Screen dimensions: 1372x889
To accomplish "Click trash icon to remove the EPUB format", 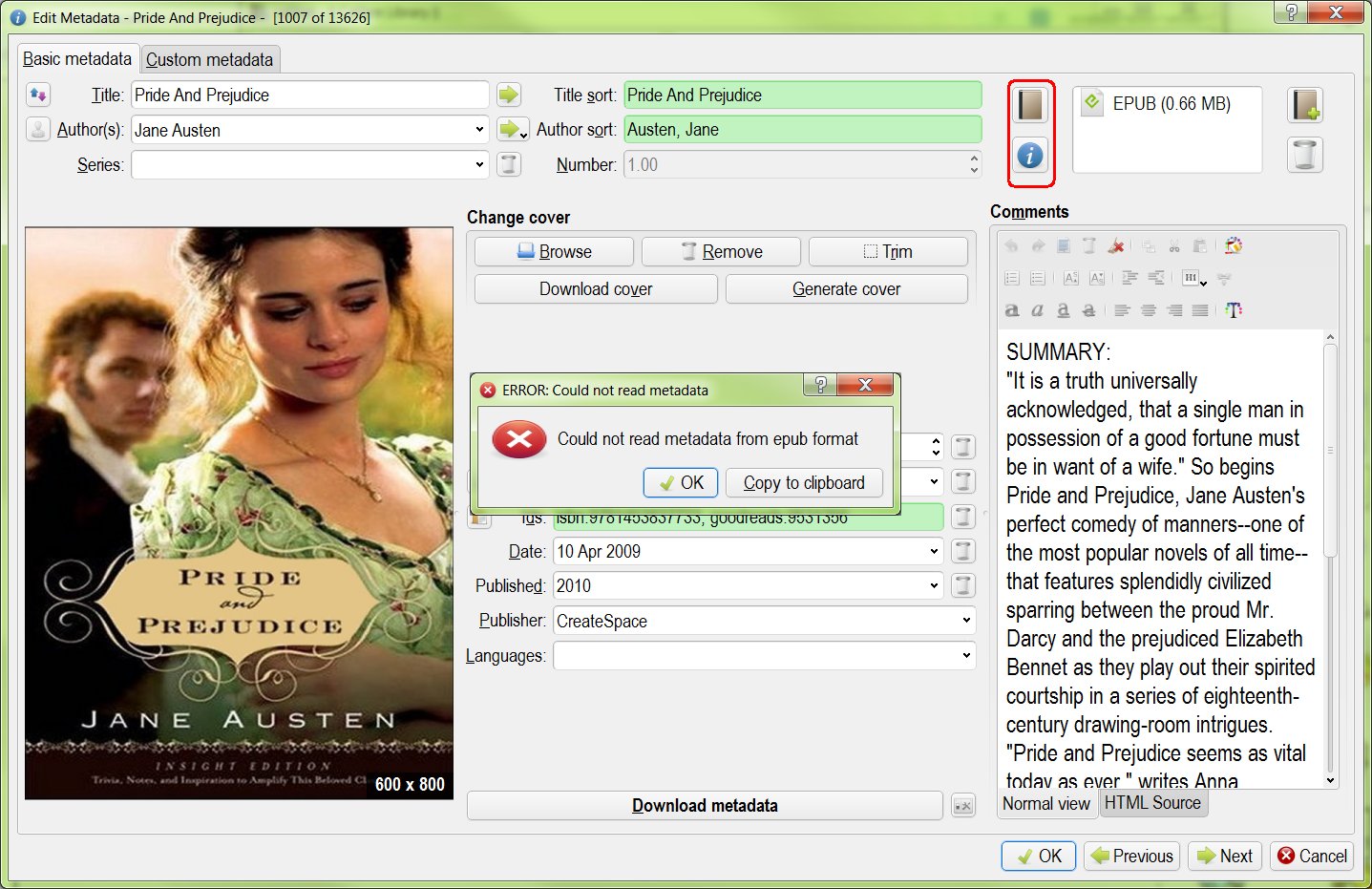I will (x=1304, y=155).
